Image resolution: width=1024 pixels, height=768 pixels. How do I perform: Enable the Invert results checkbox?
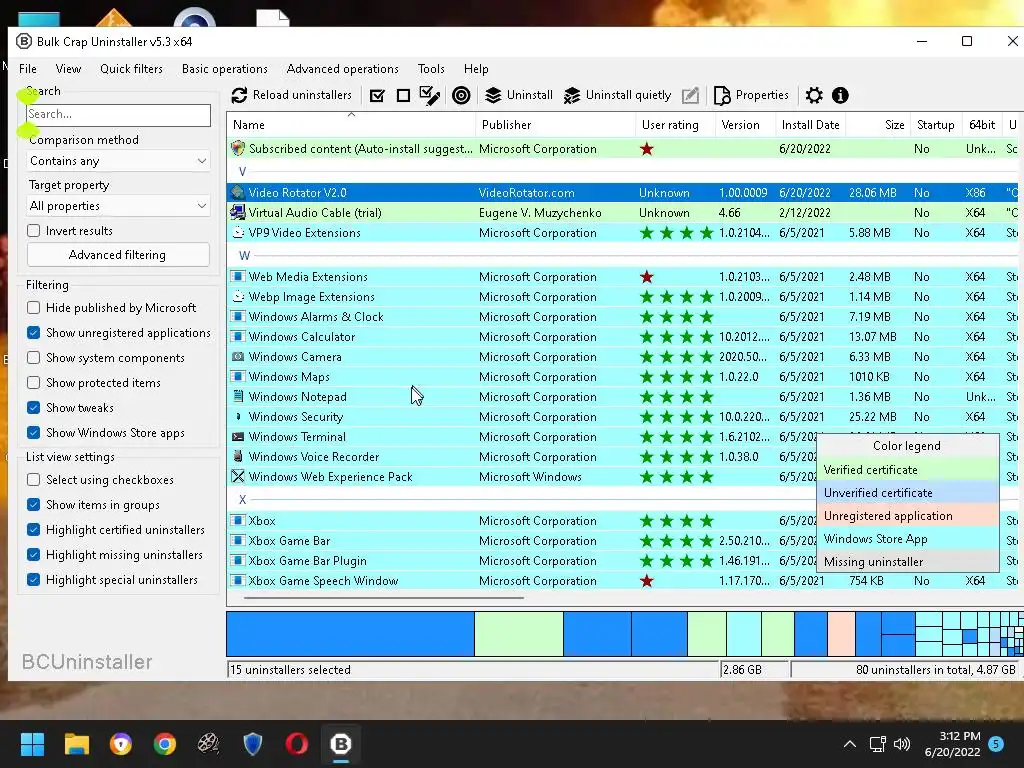[x=33, y=231]
